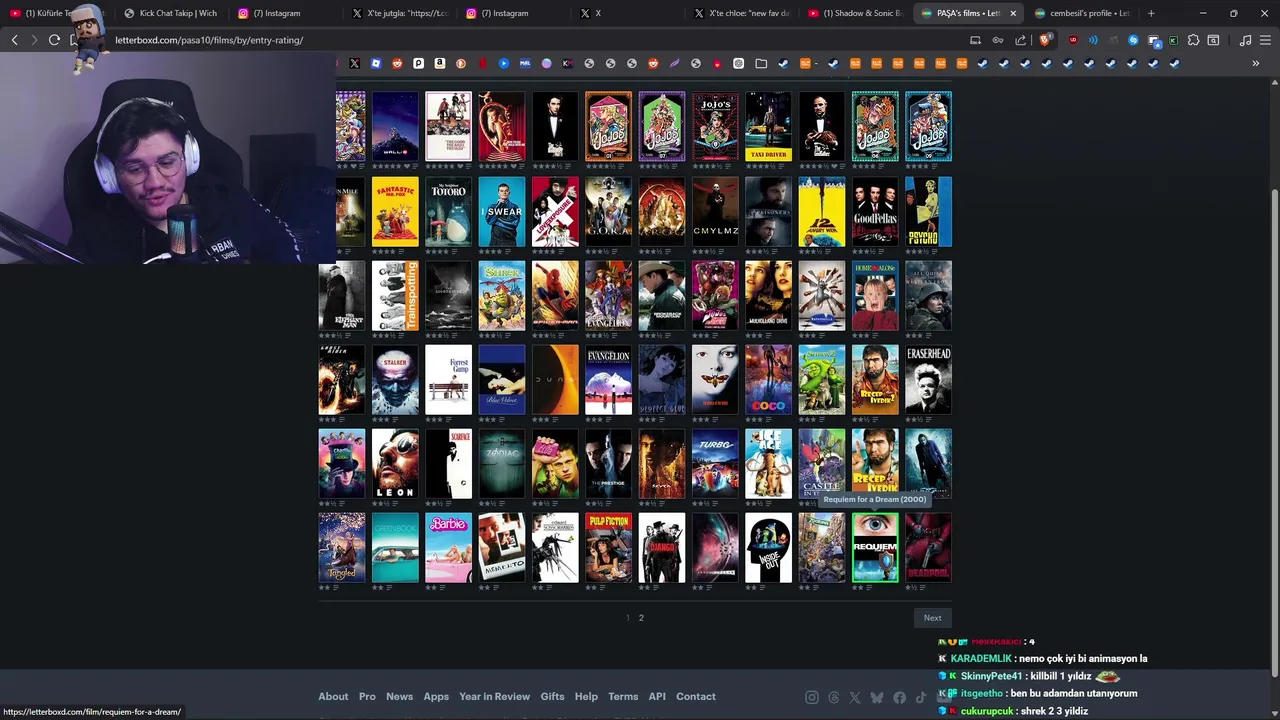Open the music note media control icon

[1245, 40]
